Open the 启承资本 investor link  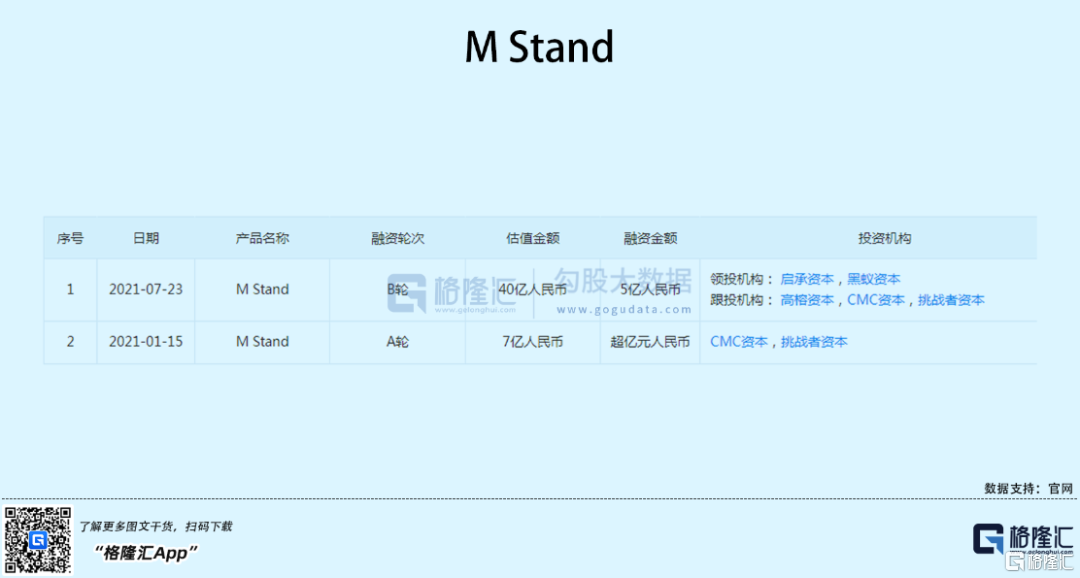click(807, 279)
